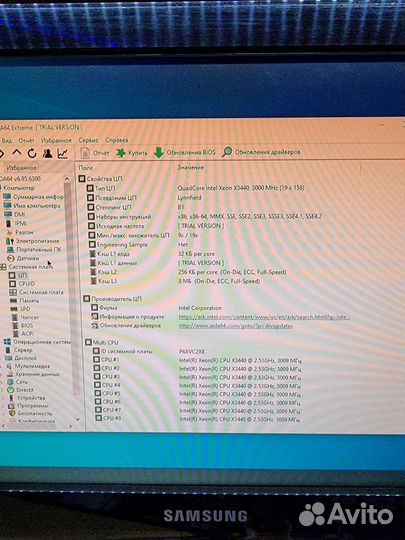This screenshot has height=540, width=405.
Task: Select Чипсет tree item
Action: (x=25, y=317)
